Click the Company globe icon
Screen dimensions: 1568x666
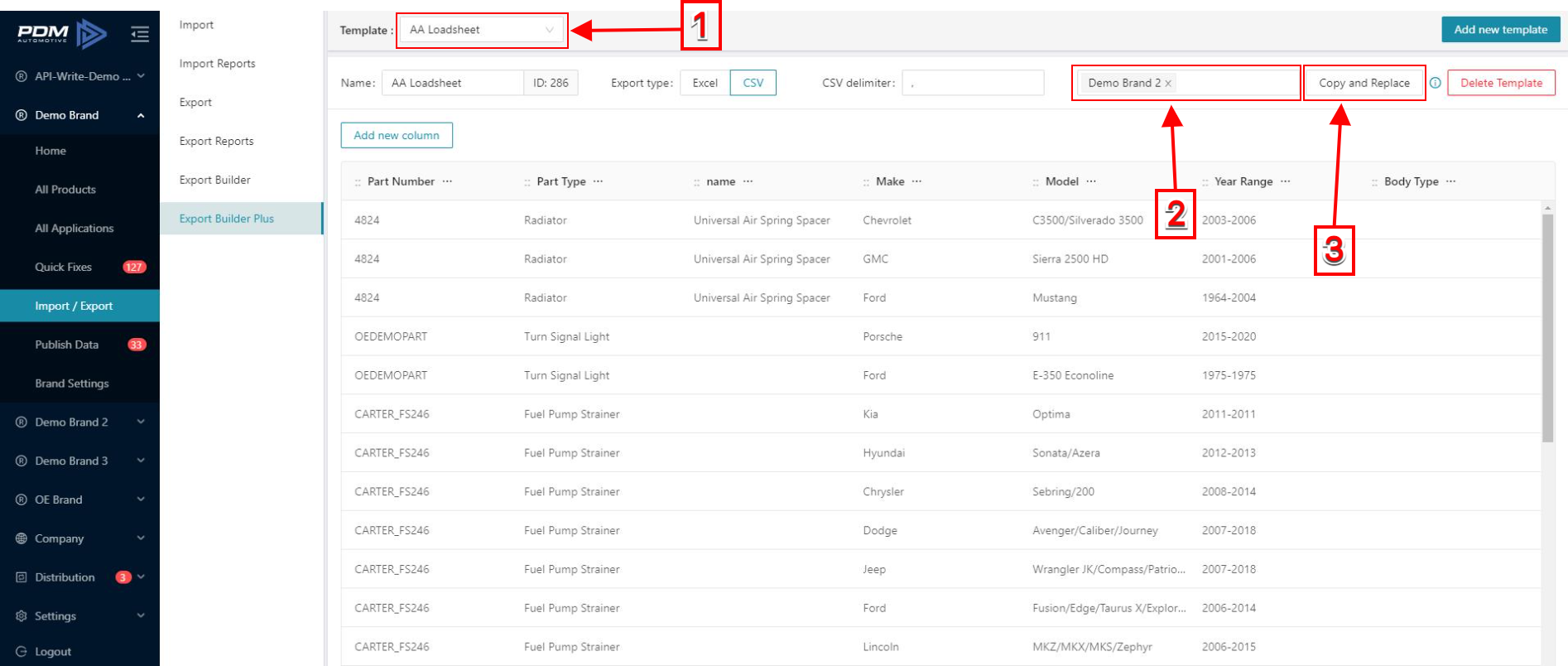[22, 538]
